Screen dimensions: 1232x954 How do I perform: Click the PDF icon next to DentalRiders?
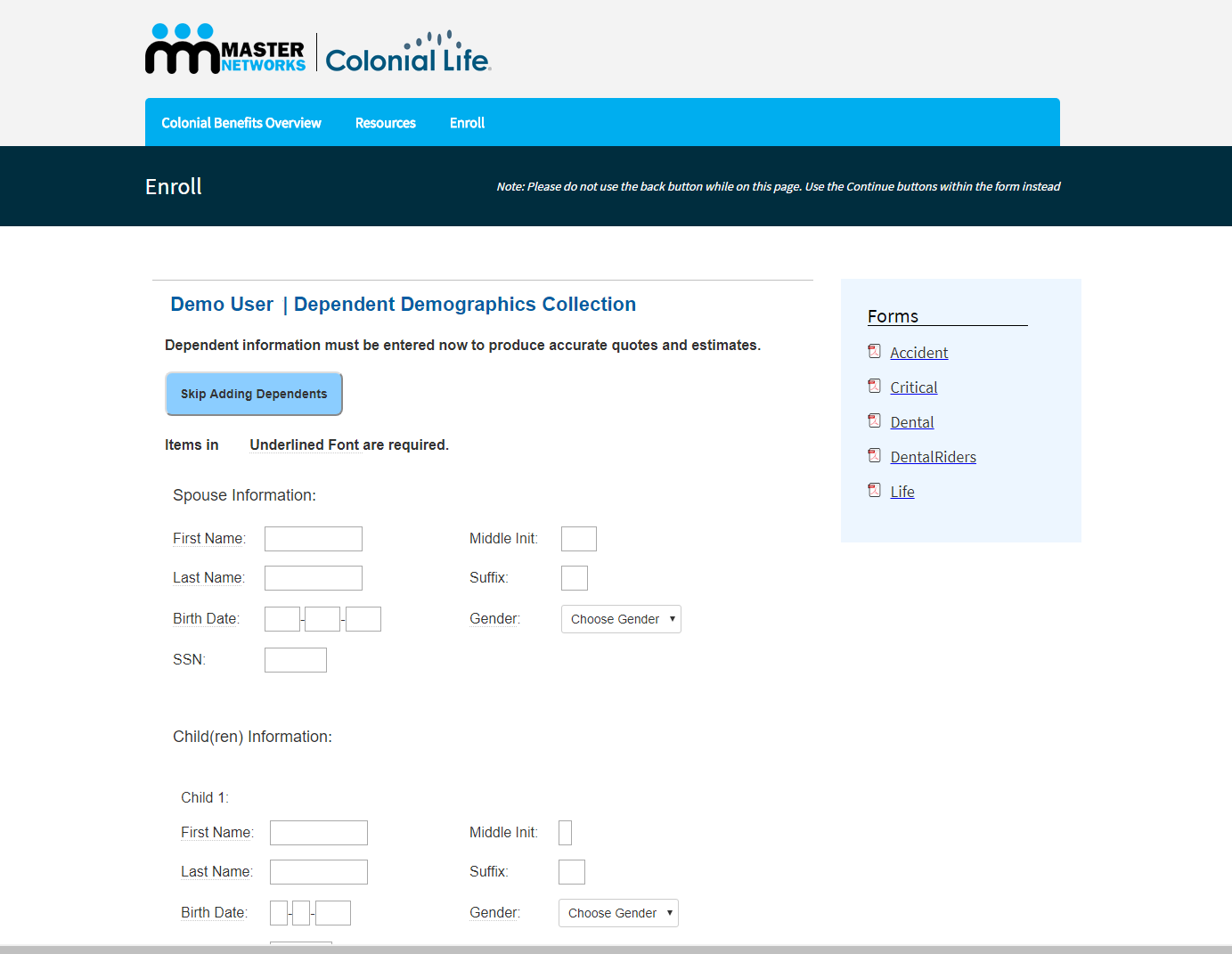click(874, 456)
